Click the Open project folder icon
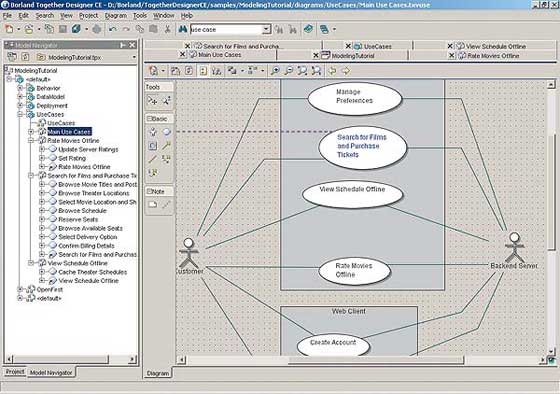Screen dimensions: 560x394 pos(29,29)
